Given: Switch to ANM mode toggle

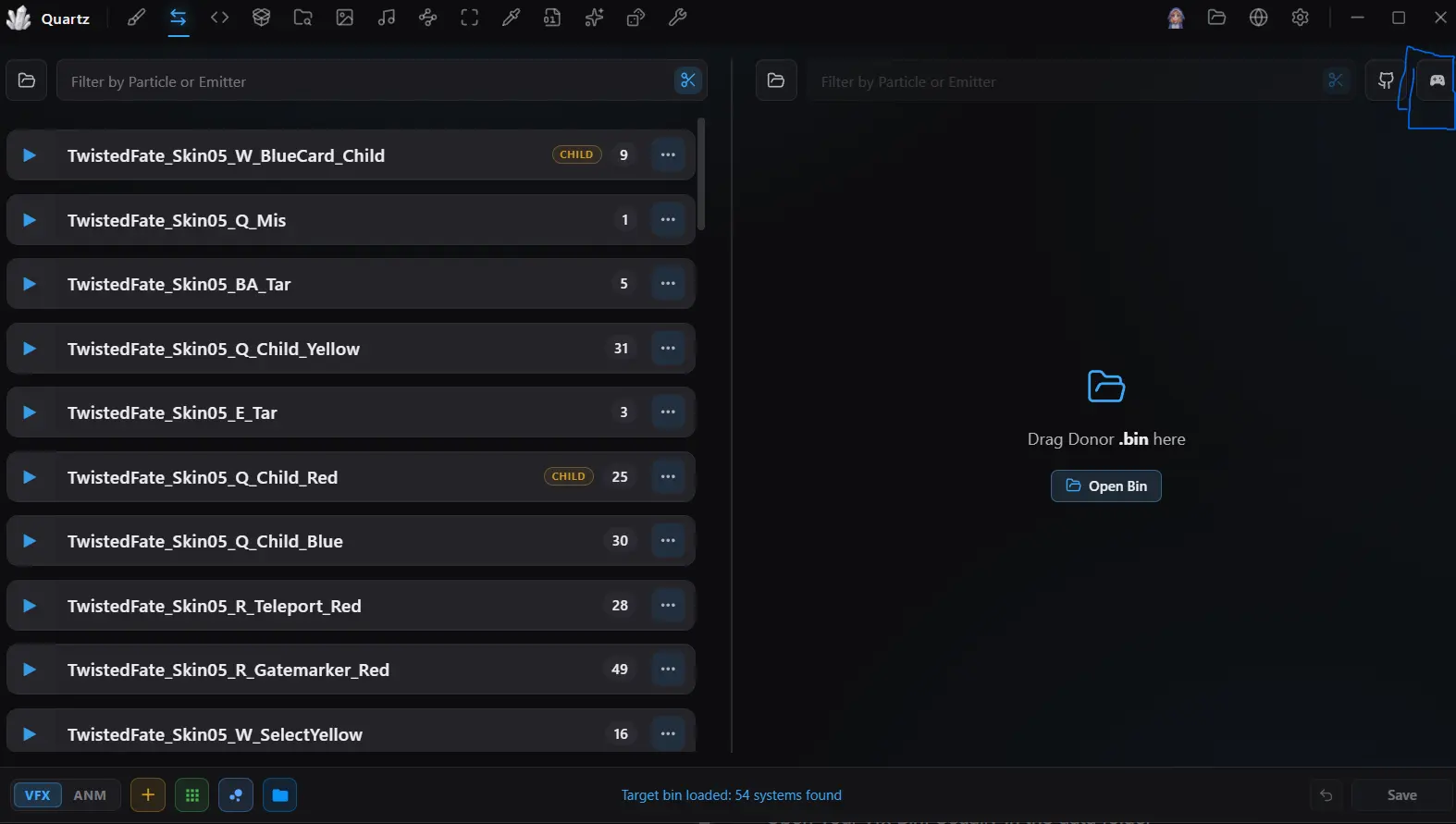Looking at the screenshot, I should [x=90, y=795].
